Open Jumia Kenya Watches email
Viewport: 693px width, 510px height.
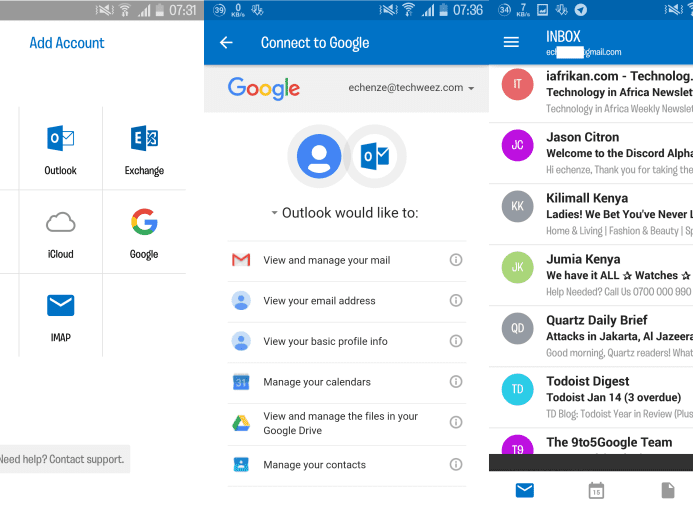(x=591, y=275)
